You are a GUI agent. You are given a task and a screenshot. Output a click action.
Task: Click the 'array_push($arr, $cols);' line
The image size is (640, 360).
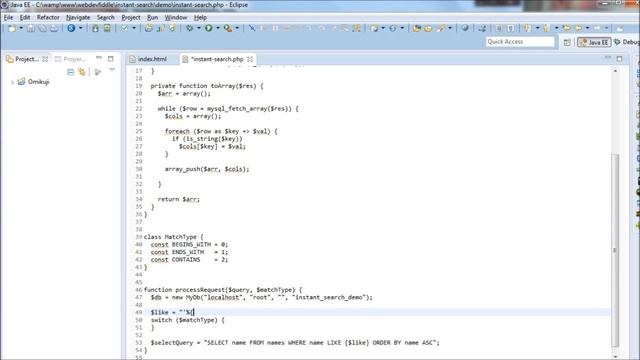[x=207, y=169]
